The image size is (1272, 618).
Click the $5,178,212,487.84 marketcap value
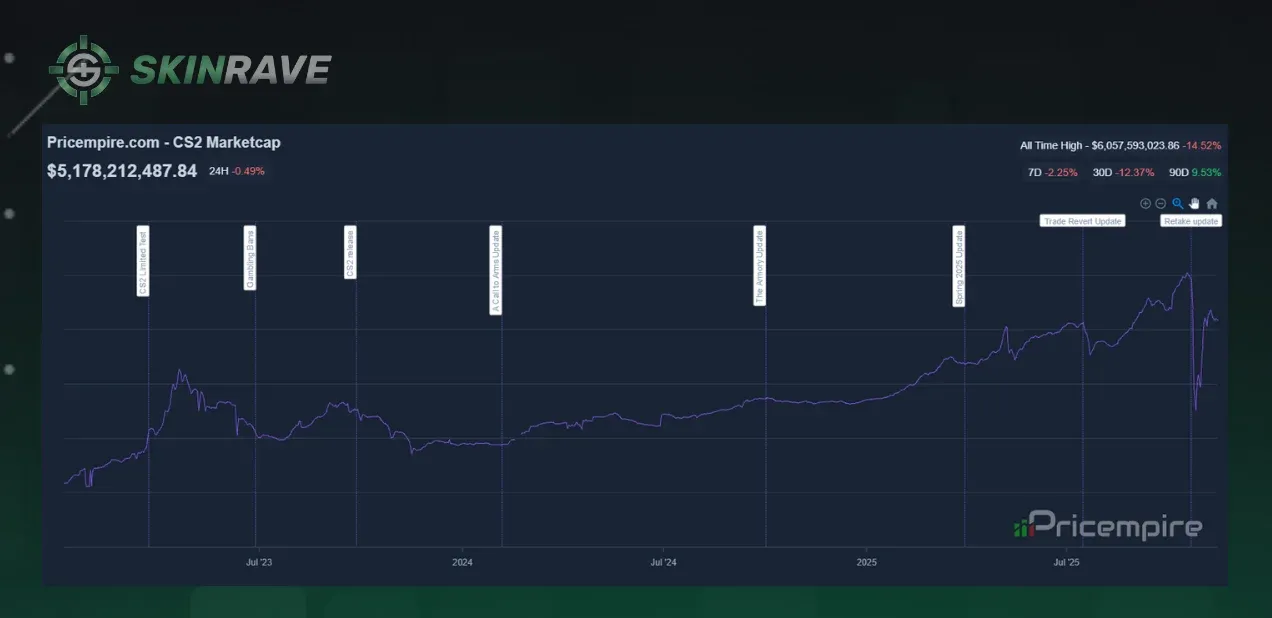(x=122, y=171)
